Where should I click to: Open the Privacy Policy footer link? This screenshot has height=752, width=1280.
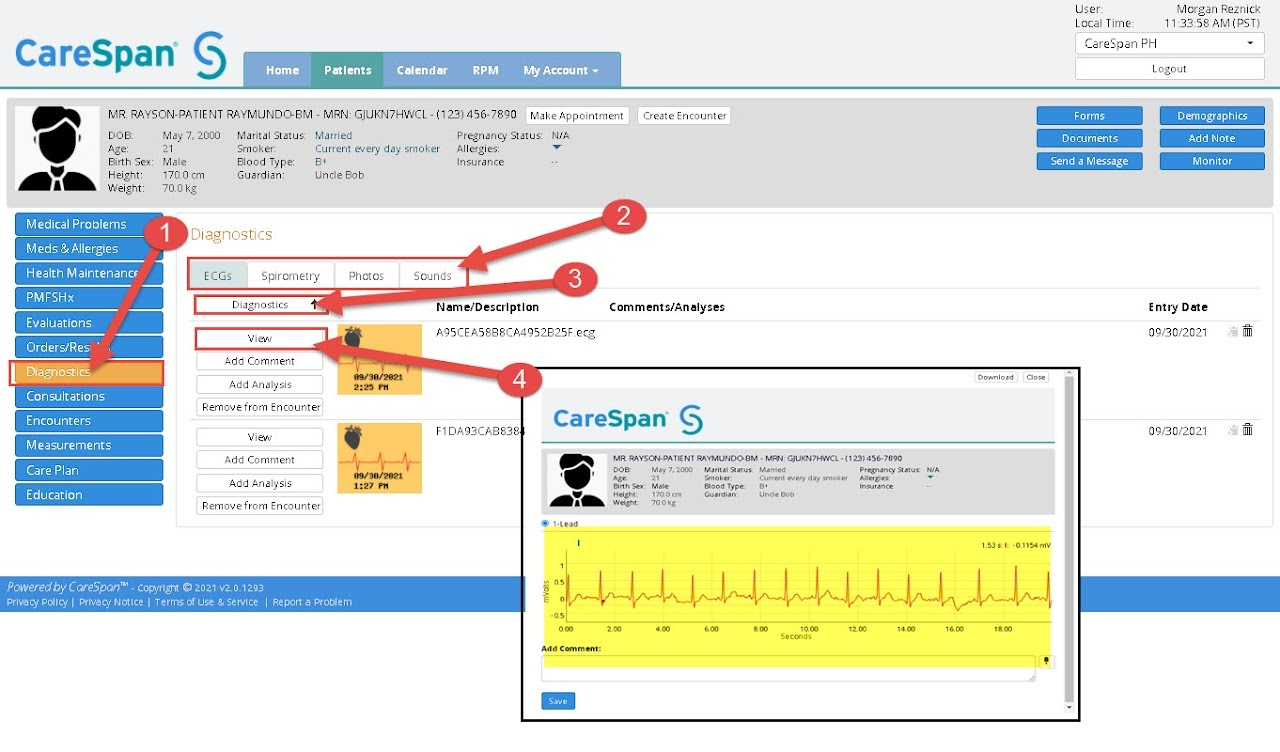37,602
